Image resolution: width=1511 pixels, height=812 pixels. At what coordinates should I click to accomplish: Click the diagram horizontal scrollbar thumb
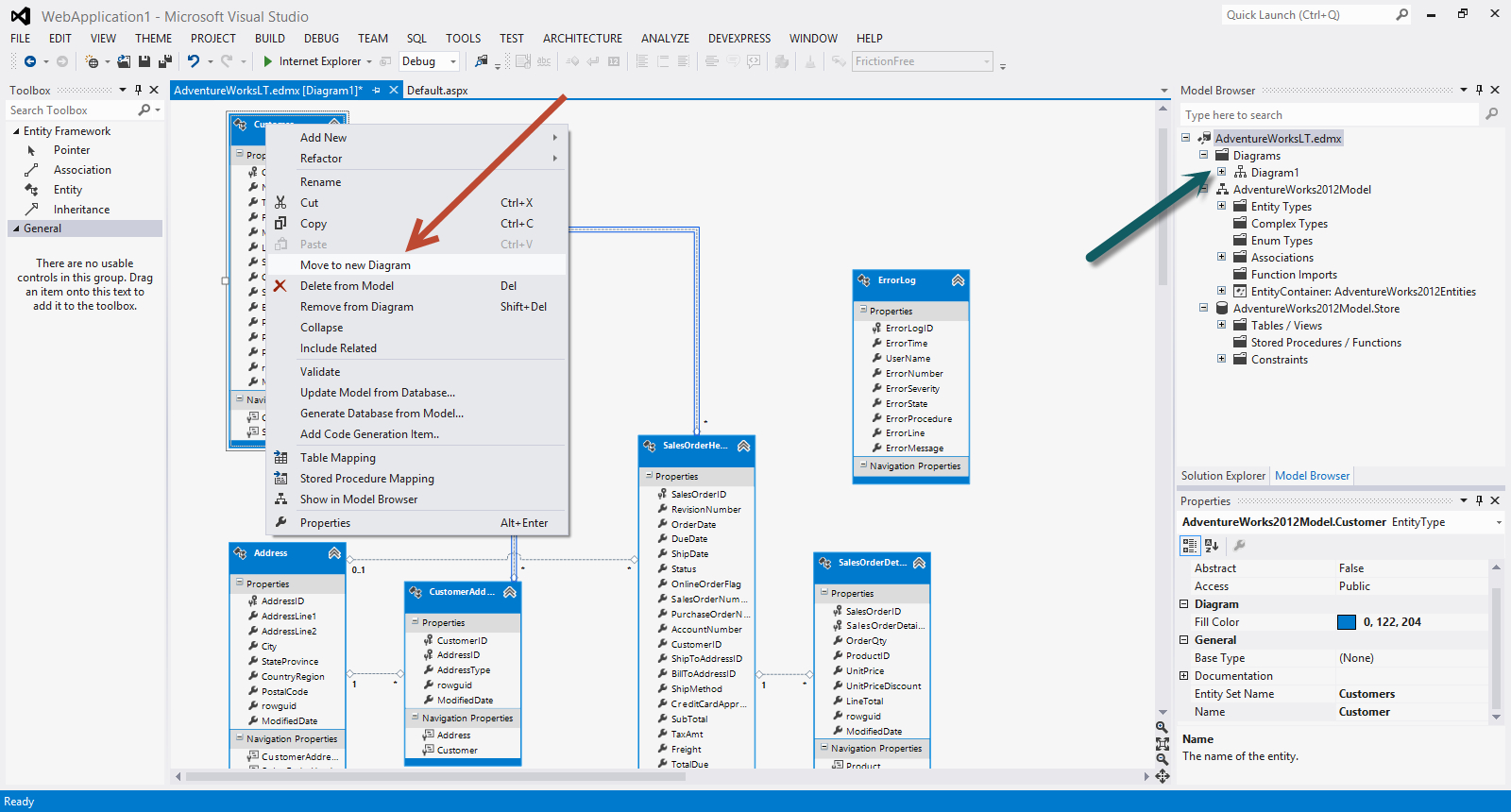point(435,776)
